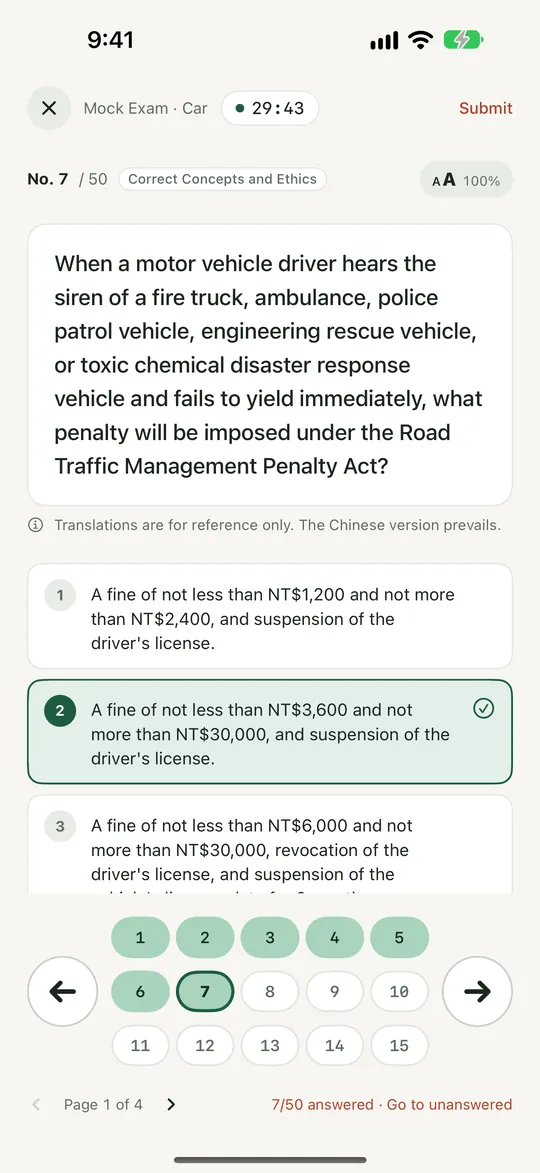Click the checkmark icon on option 2
This screenshot has width=540, height=1173.
pyautogui.click(x=484, y=709)
